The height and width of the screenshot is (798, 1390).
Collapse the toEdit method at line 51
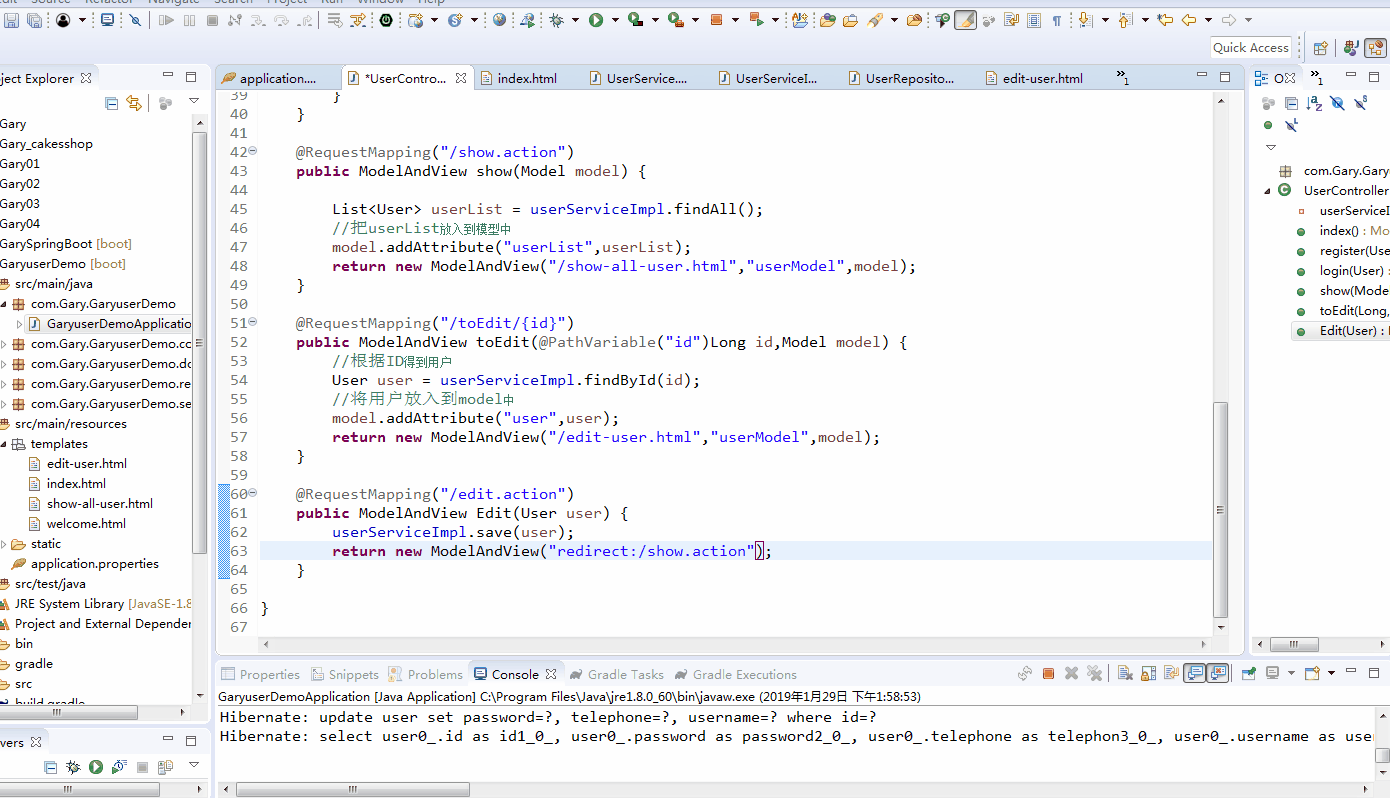253,323
